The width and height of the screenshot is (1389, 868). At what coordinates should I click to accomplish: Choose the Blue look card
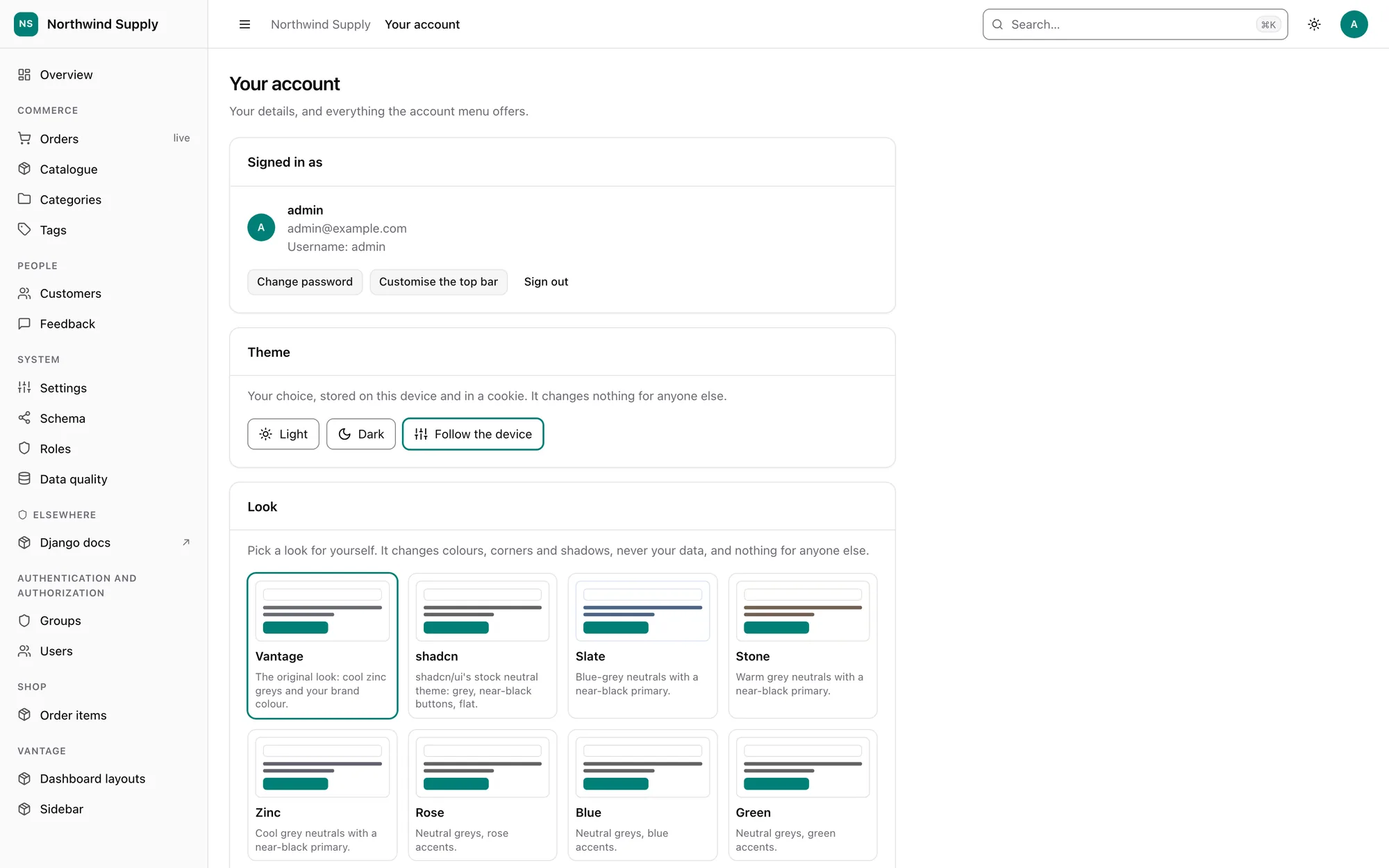point(642,795)
